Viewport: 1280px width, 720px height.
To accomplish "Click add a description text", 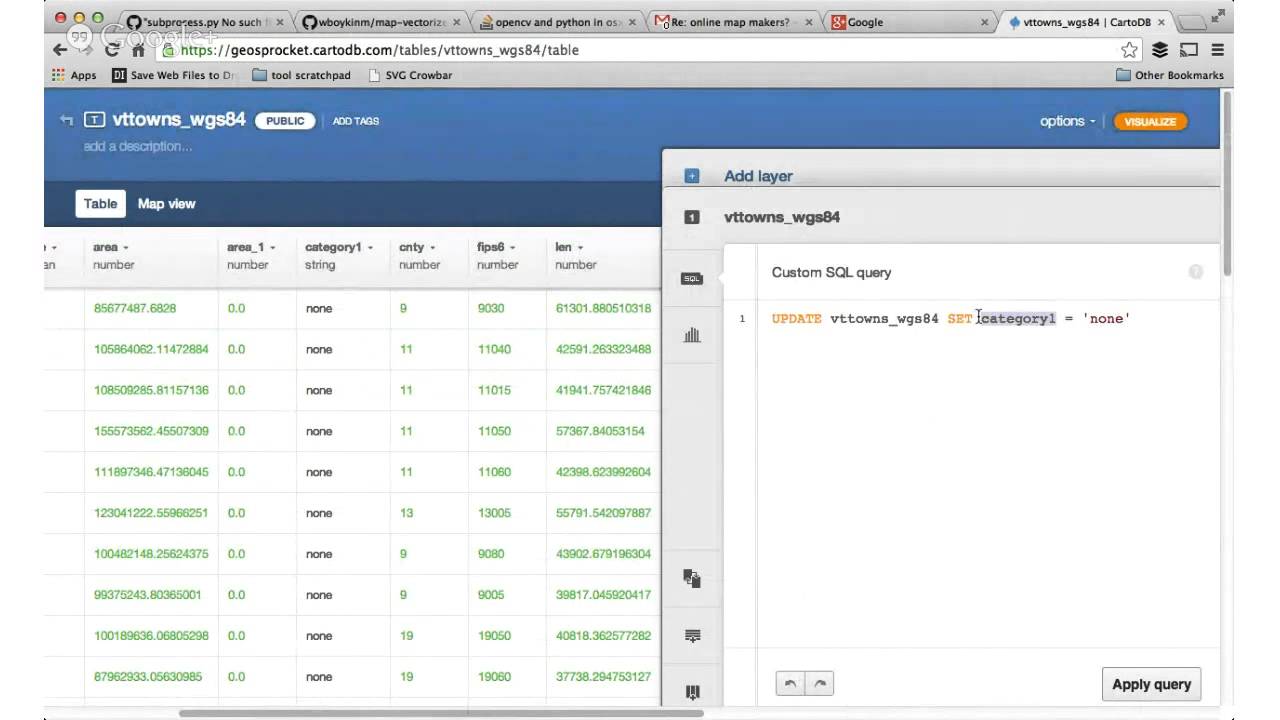I will pyautogui.click(x=138, y=146).
